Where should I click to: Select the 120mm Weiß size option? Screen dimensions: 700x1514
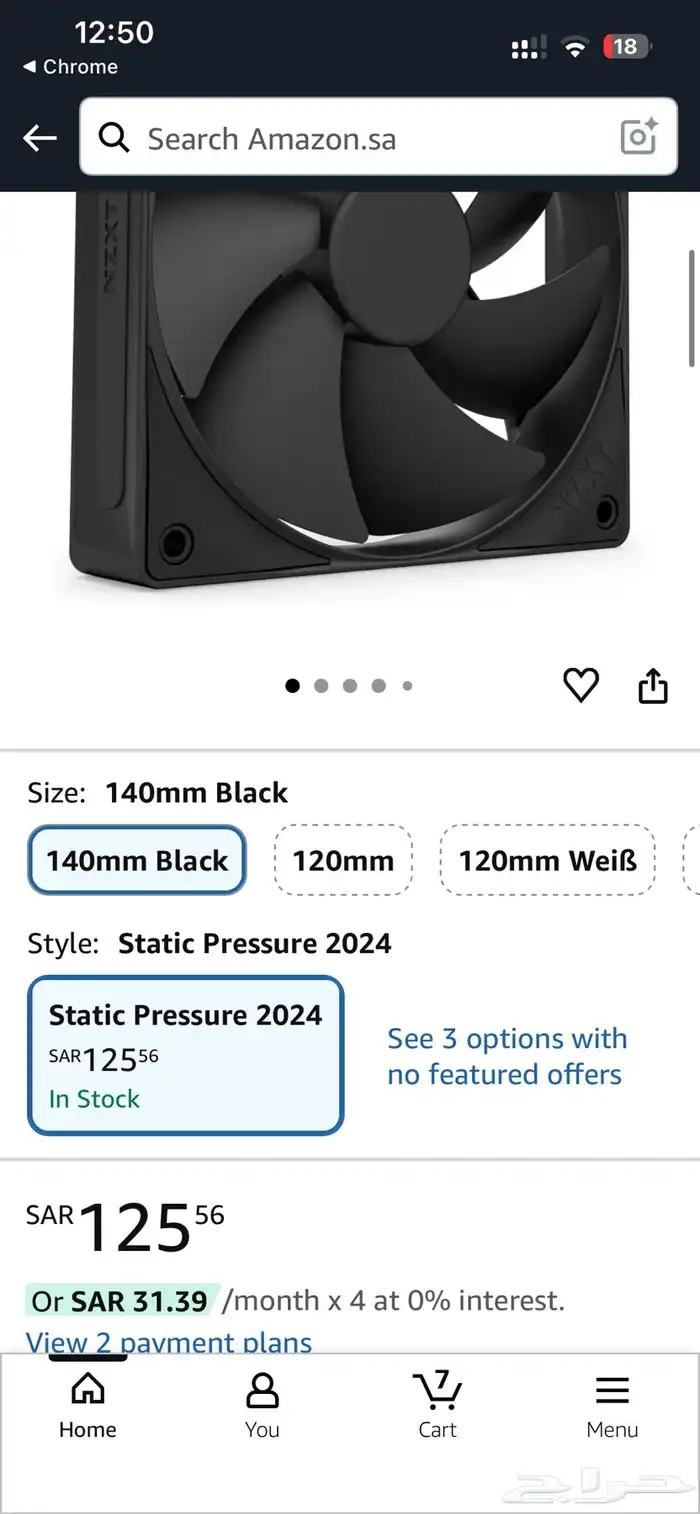(x=546, y=860)
